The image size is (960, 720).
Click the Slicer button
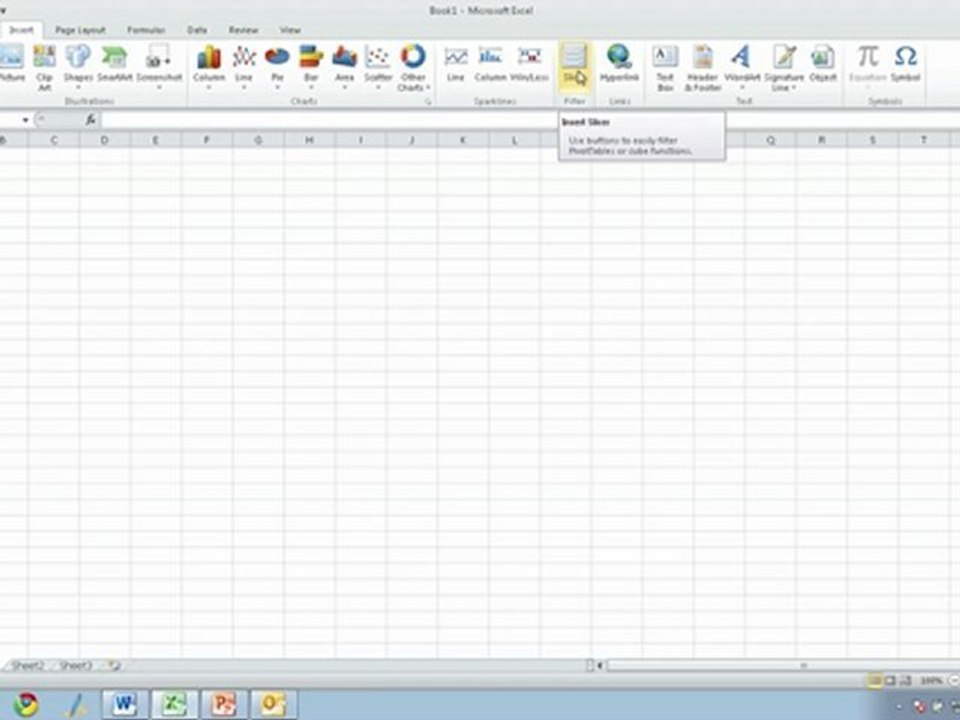574,65
